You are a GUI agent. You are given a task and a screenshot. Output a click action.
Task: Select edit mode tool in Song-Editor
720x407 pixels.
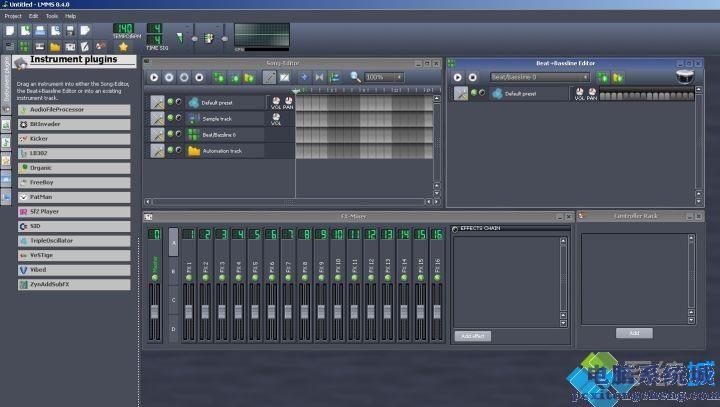(284, 77)
